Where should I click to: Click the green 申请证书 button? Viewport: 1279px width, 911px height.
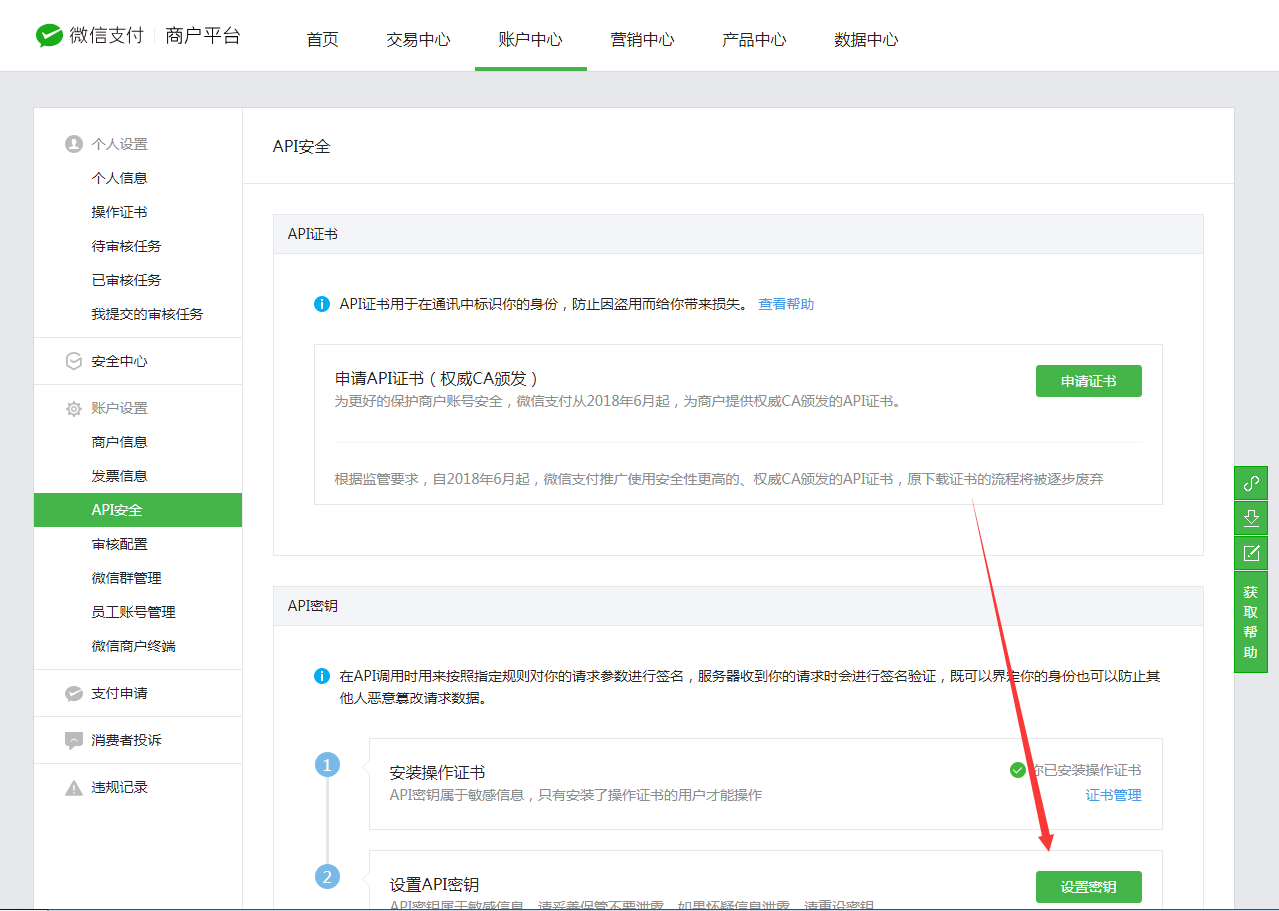click(1088, 381)
